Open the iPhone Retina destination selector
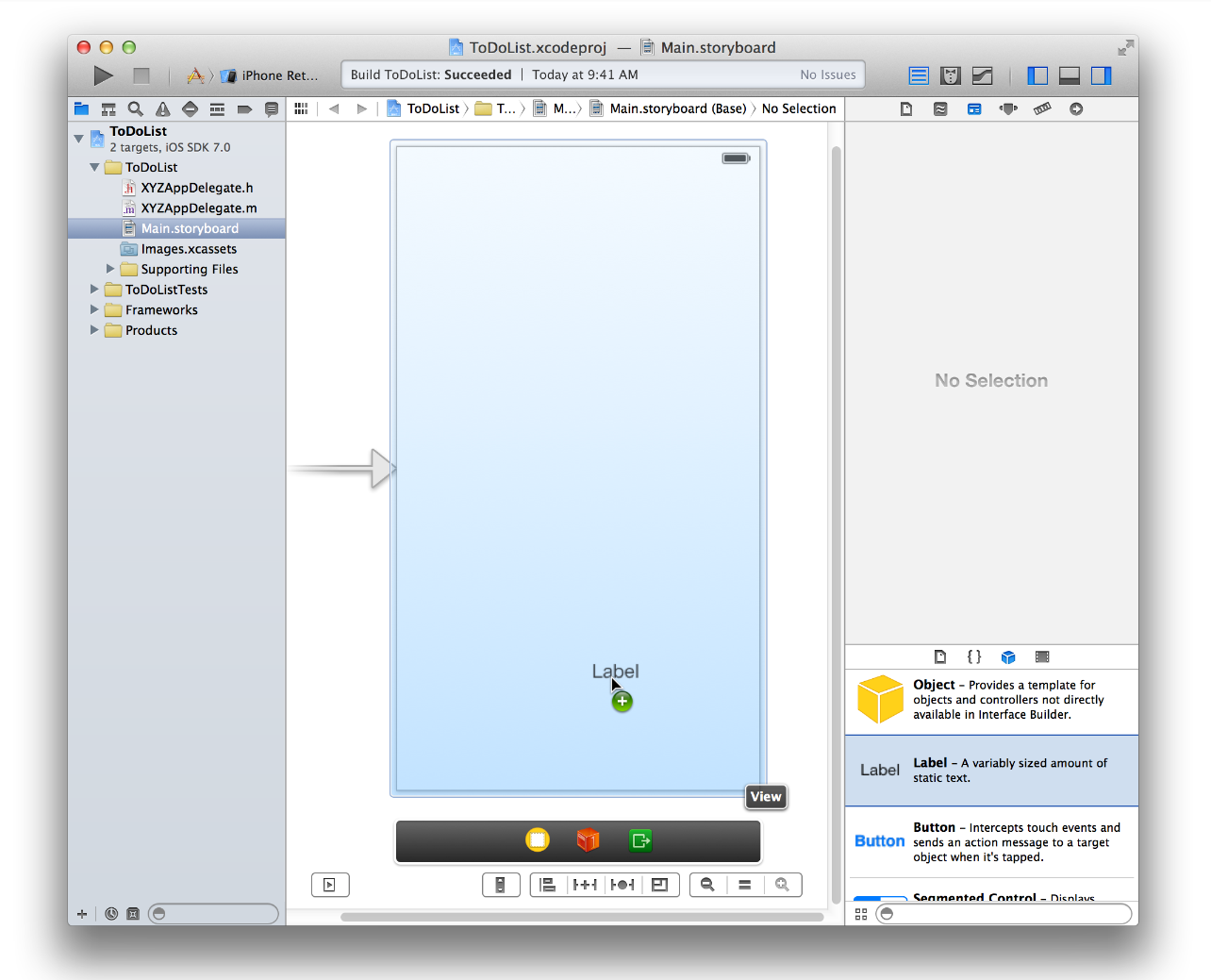This screenshot has height=980, width=1211. tap(270, 75)
